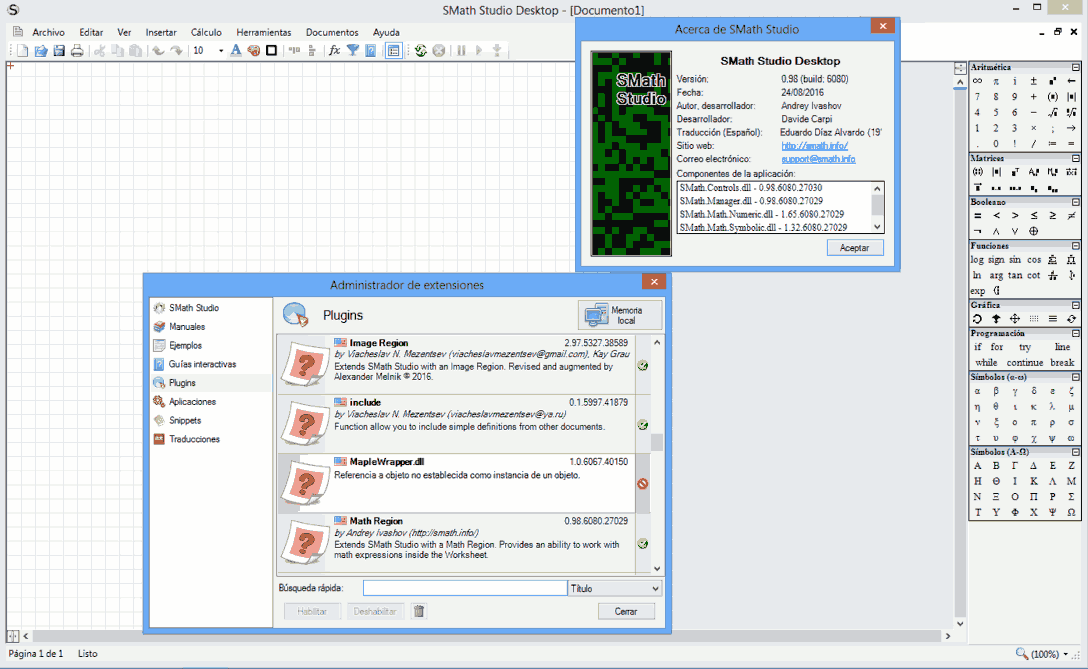Click the fx insert function icon

(335, 50)
